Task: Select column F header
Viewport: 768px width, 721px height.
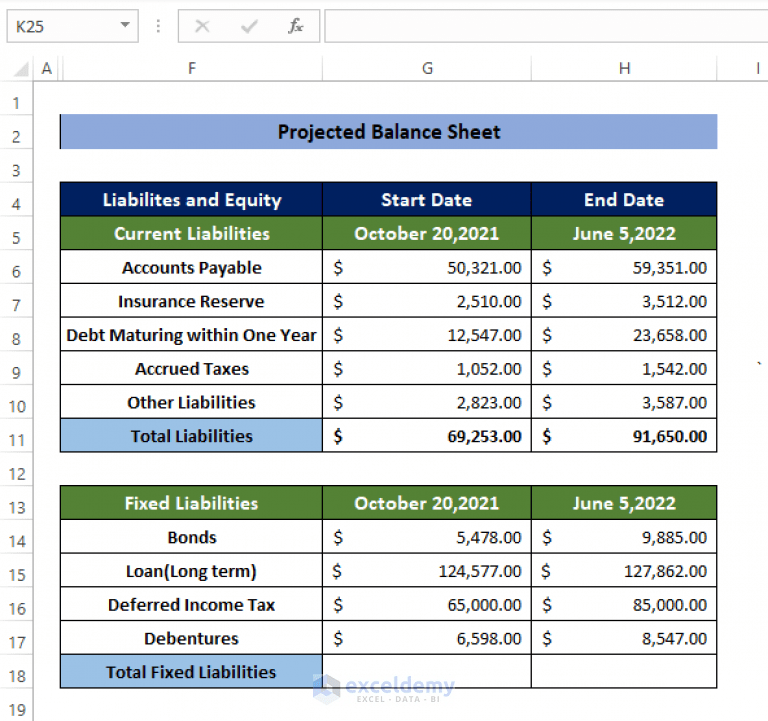Action: coord(192,69)
